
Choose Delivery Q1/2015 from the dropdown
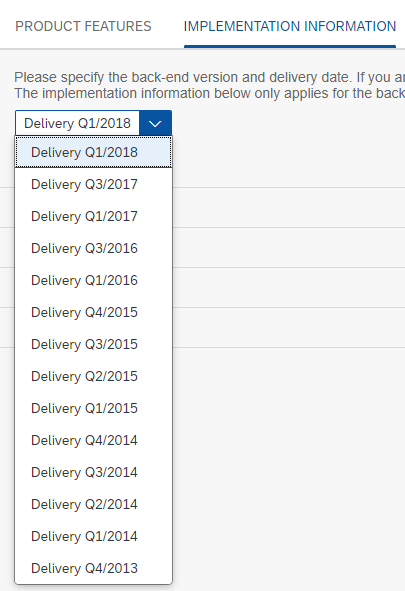(93, 409)
